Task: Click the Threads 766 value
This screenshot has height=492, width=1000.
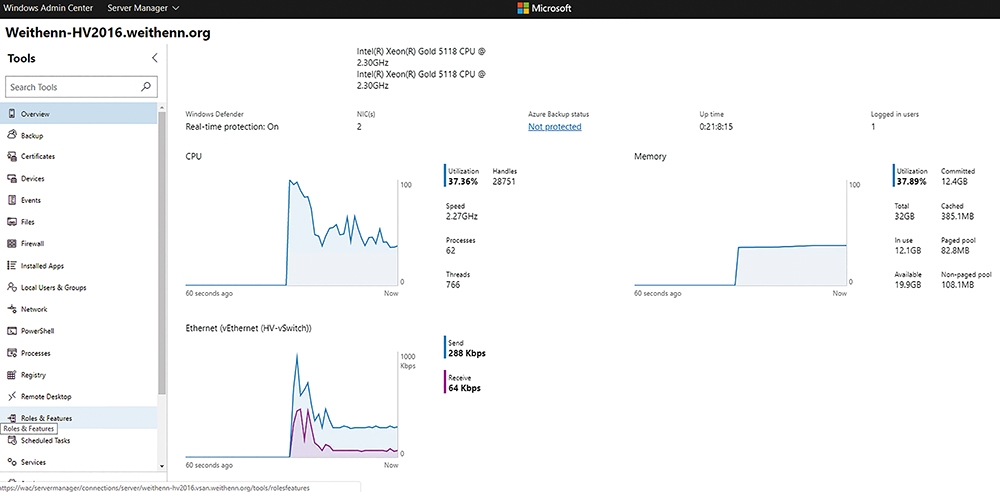Action: pos(453,285)
